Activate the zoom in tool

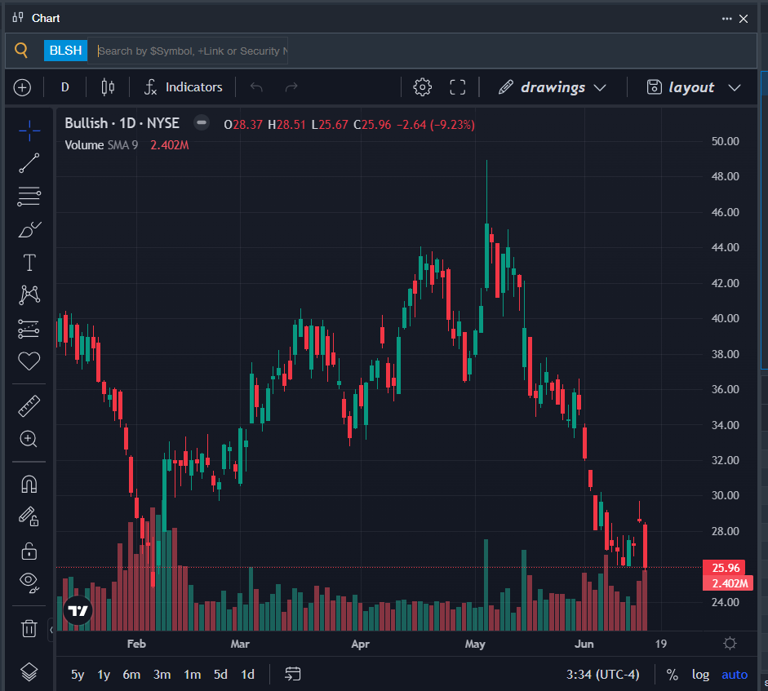click(28, 439)
